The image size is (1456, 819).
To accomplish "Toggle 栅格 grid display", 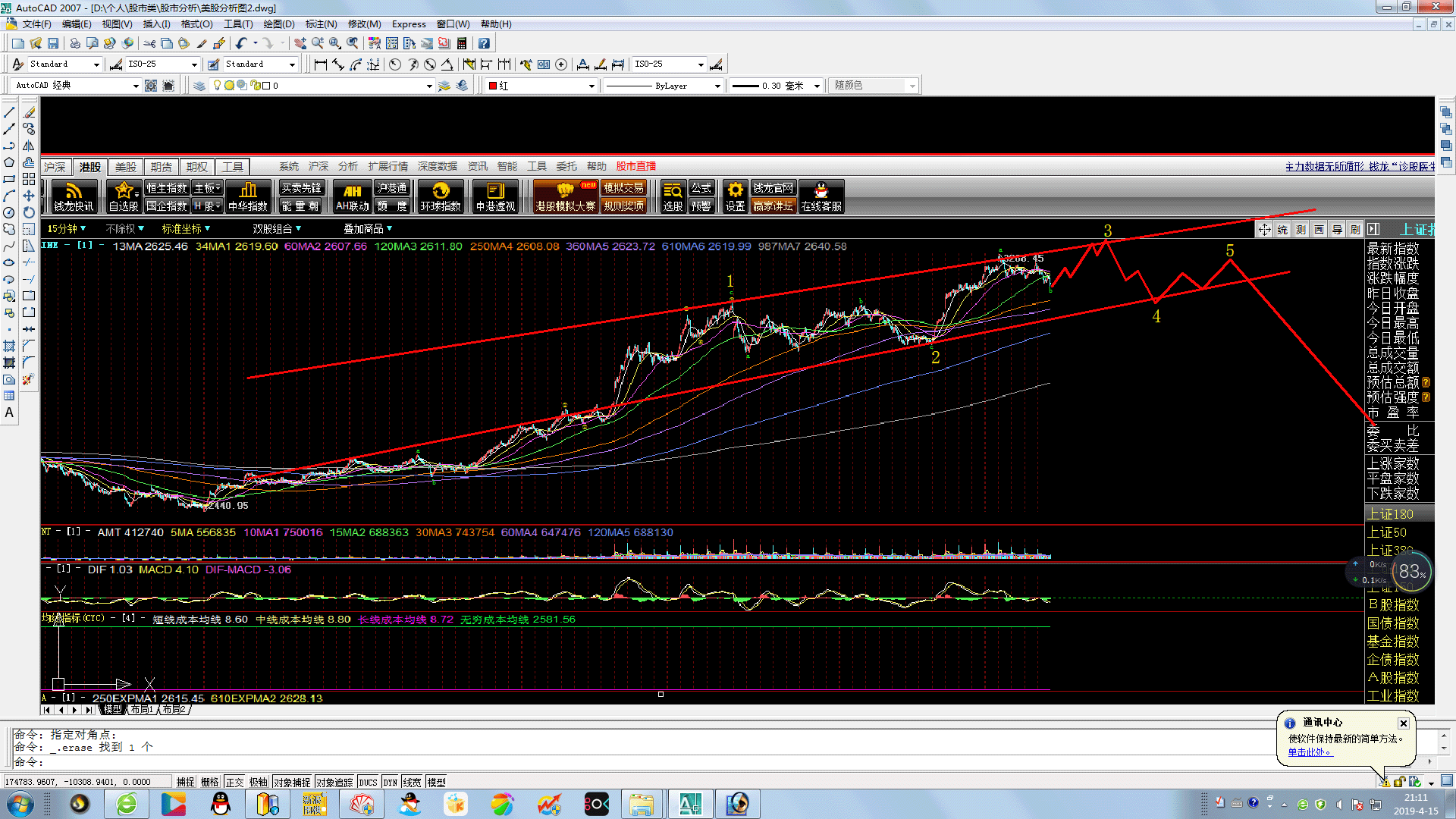I will [x=210, y=782].
